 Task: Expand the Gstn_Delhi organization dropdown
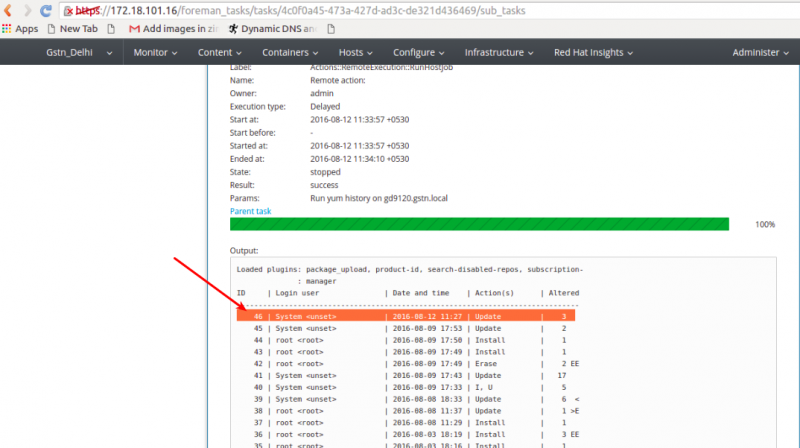click(79, 53)
